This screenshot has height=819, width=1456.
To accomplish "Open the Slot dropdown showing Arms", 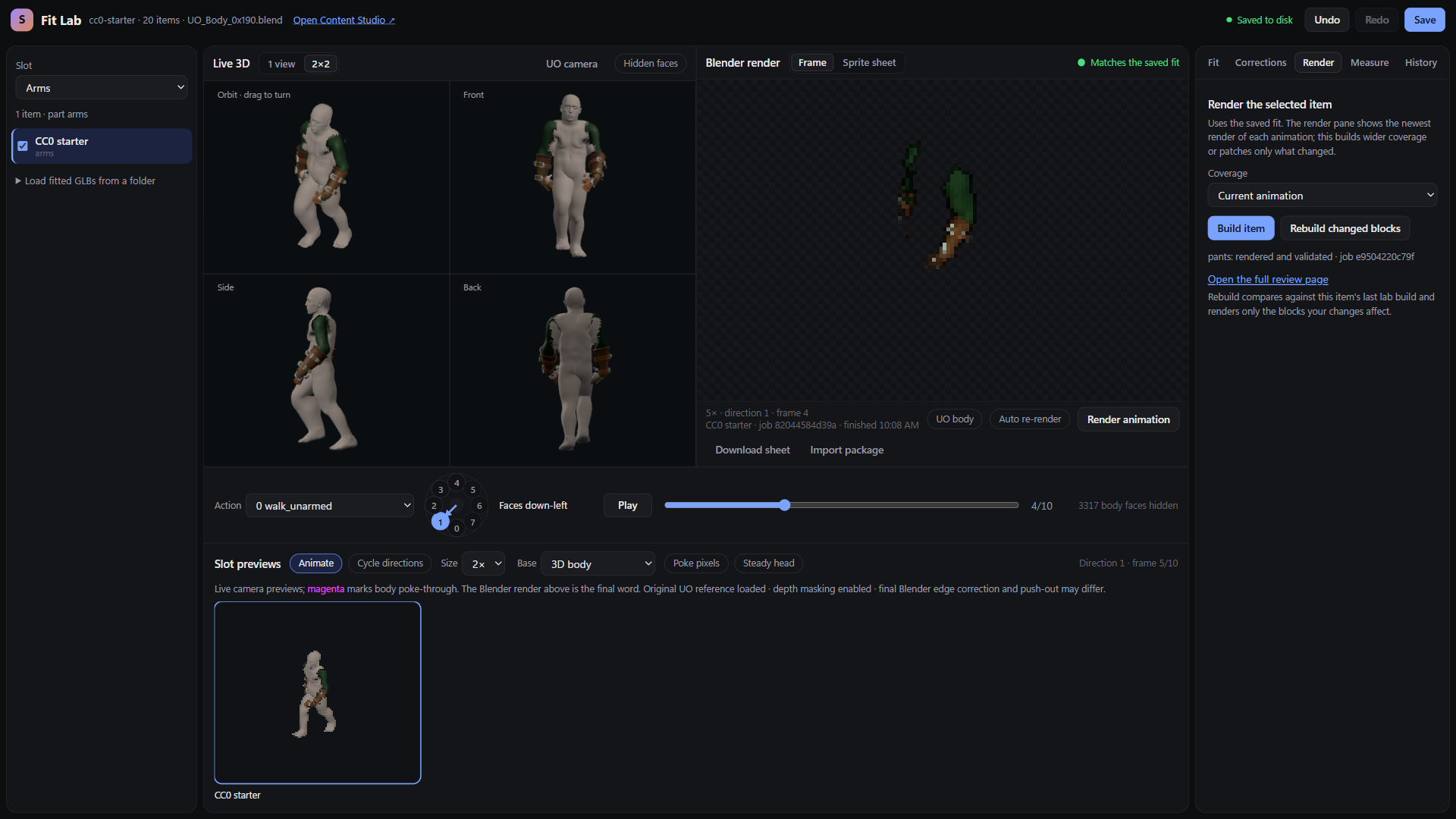I will pyautogui.click(x=102, y=88).
